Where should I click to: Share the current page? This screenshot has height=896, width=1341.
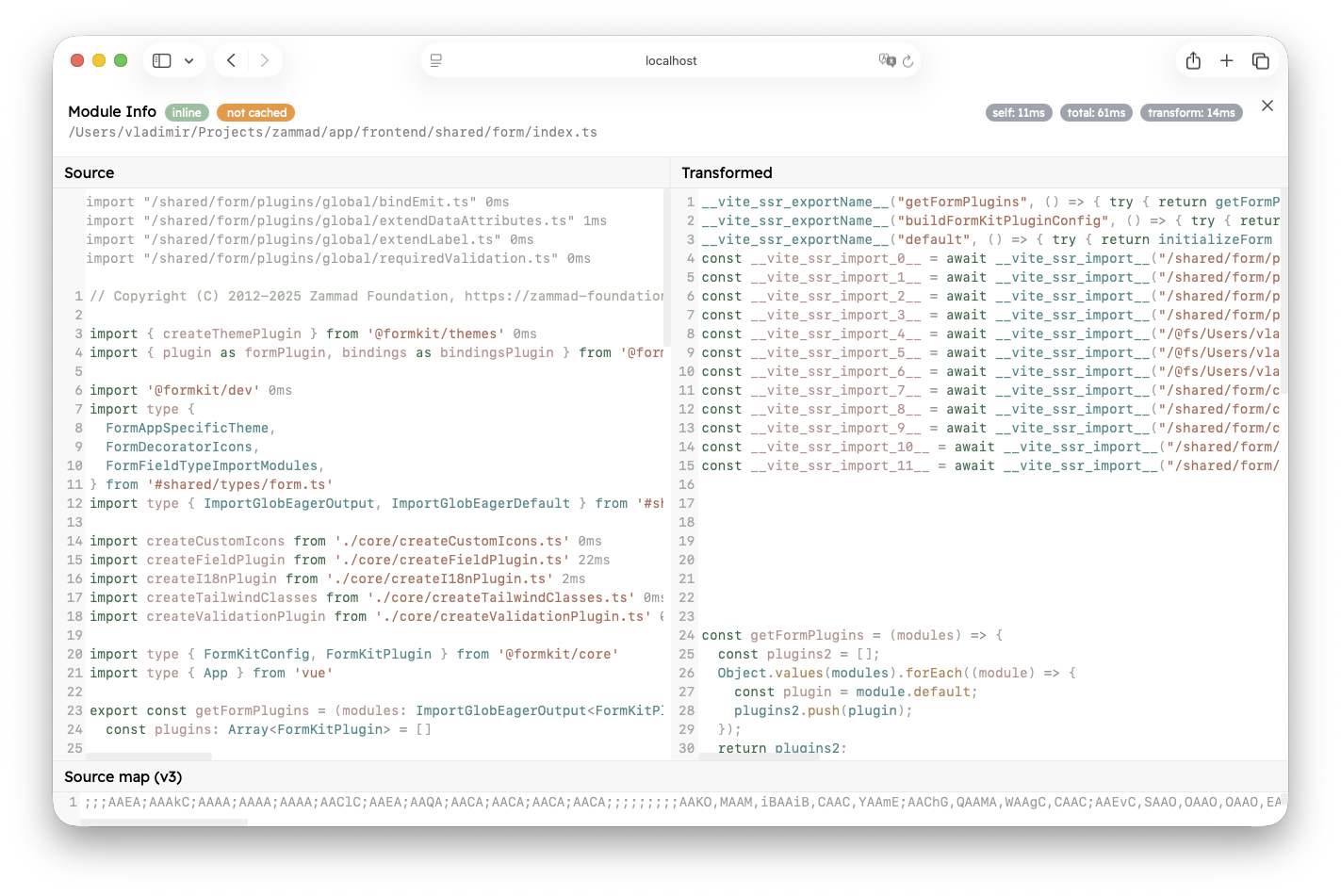point(1193,59)
